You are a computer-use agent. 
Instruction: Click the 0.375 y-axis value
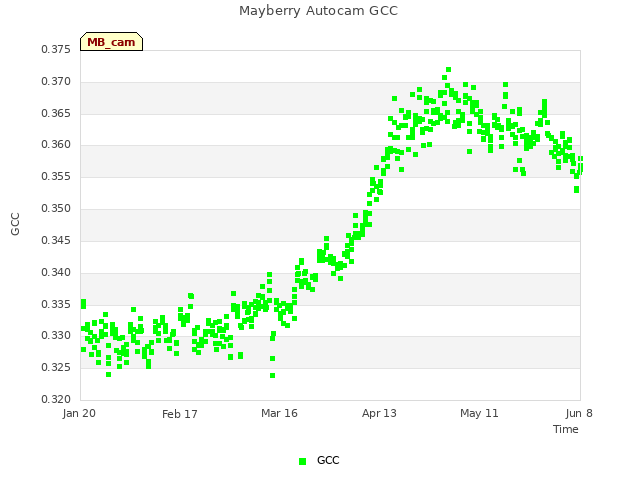coord(56,49)
